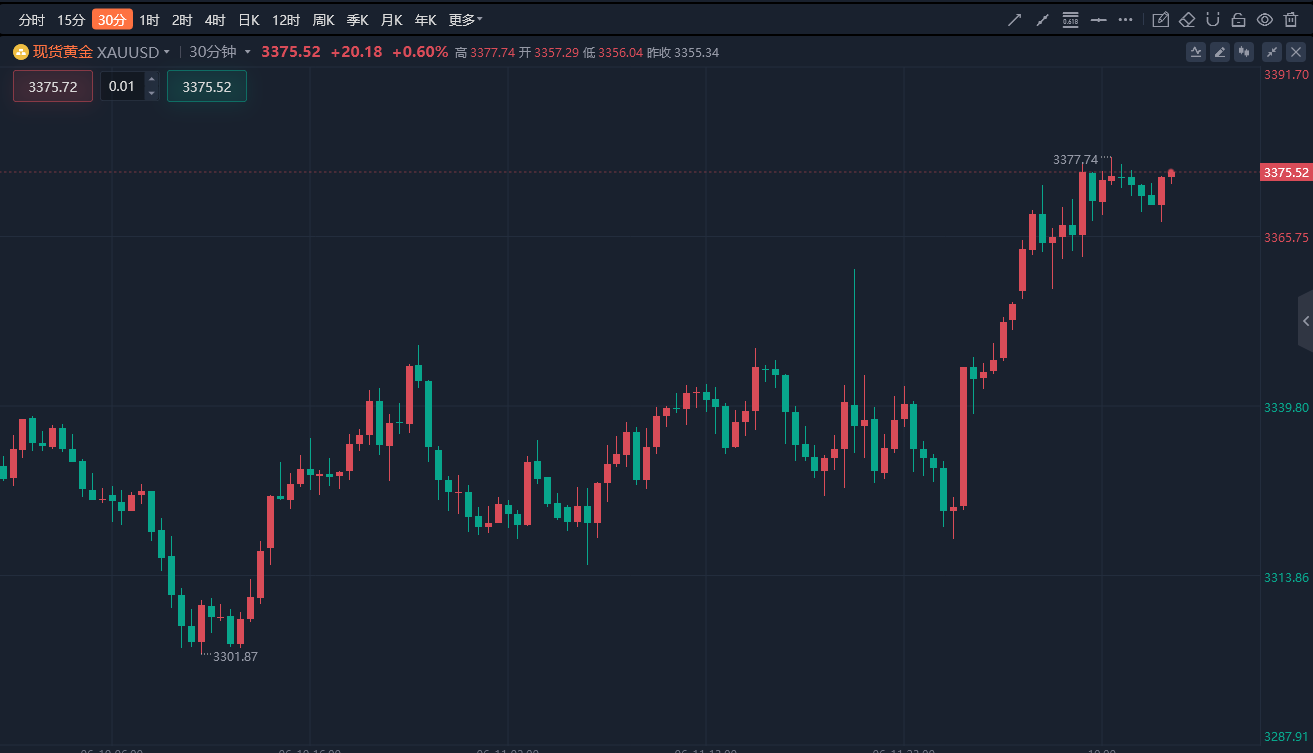Click the 高 3377.74 high value in header
This screenshot has height=753, width=1313.
point(484,52)
